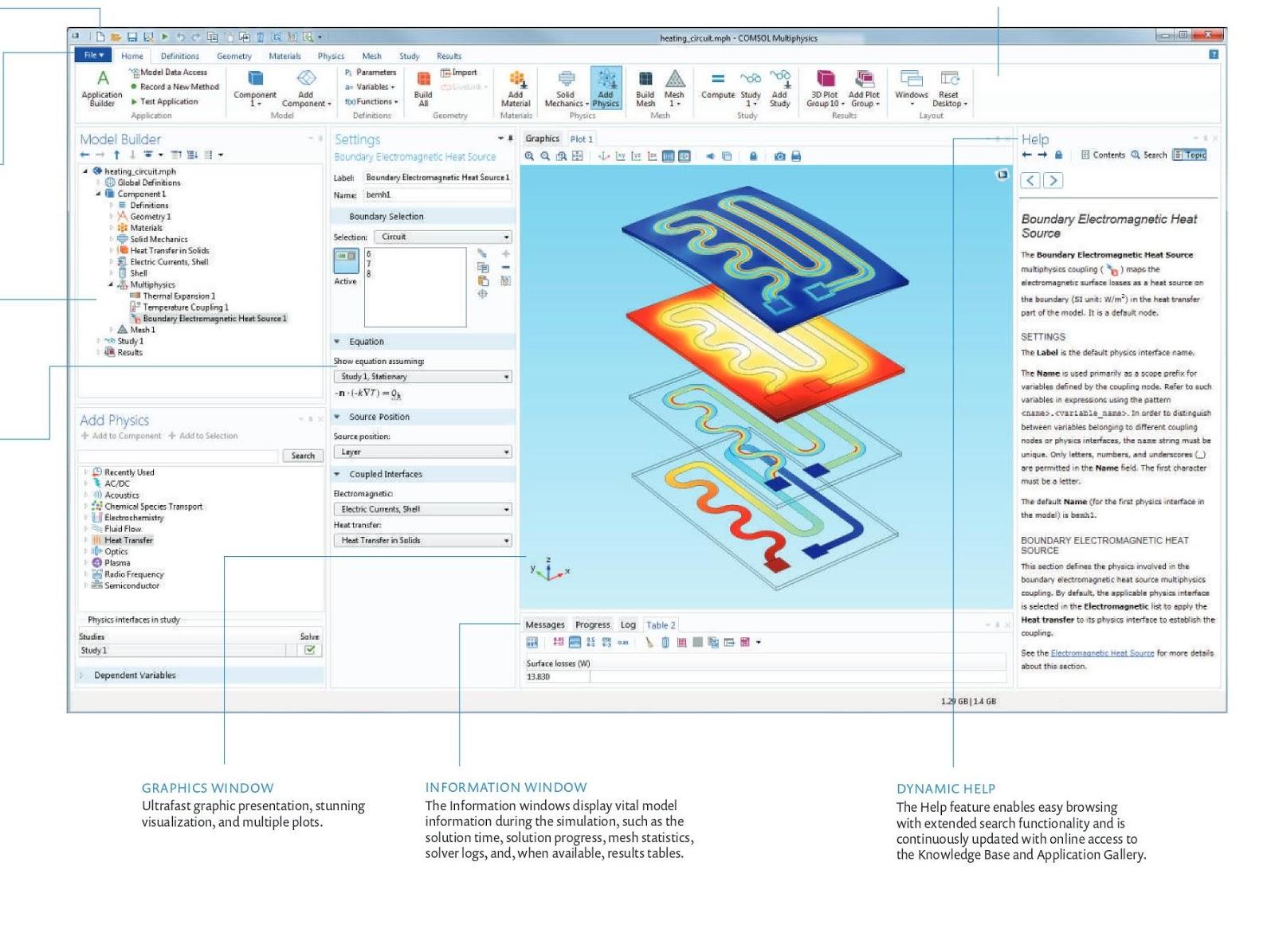The width and height of the screenshot is (1275, 952).
Task: Collapse the Source Position section
Action: point(337,417)
